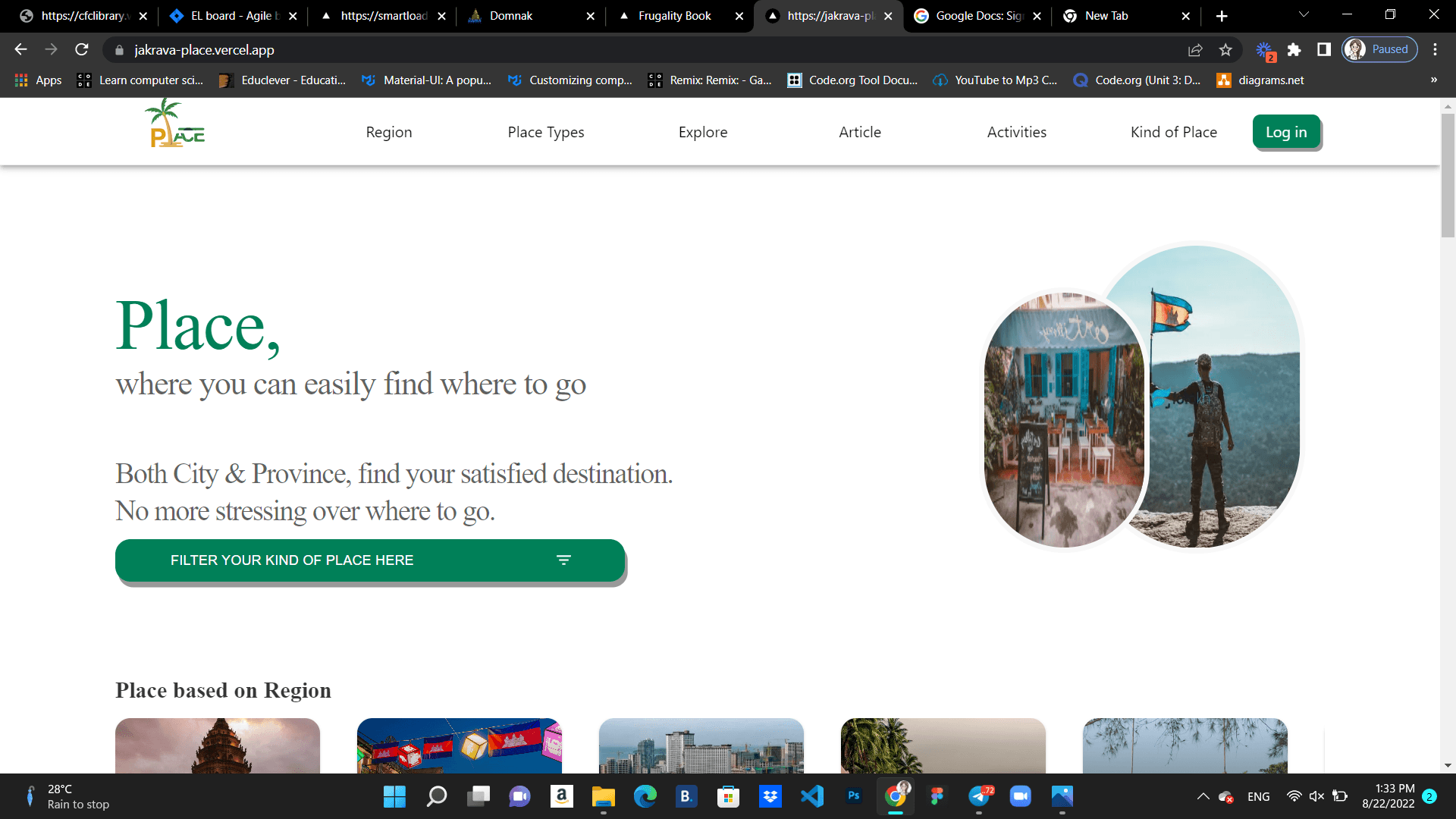Click the muted volume tray icon
Viewport: 1456px width, 819px height.
(1316, 796)
